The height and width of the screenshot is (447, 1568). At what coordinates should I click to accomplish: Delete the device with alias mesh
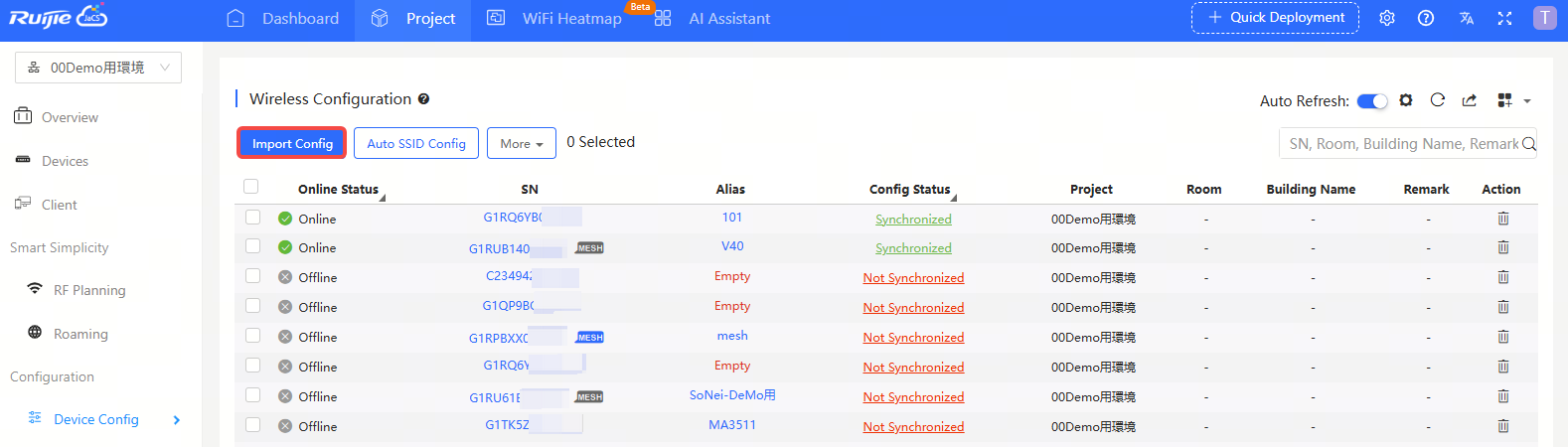click(1502, 337)
